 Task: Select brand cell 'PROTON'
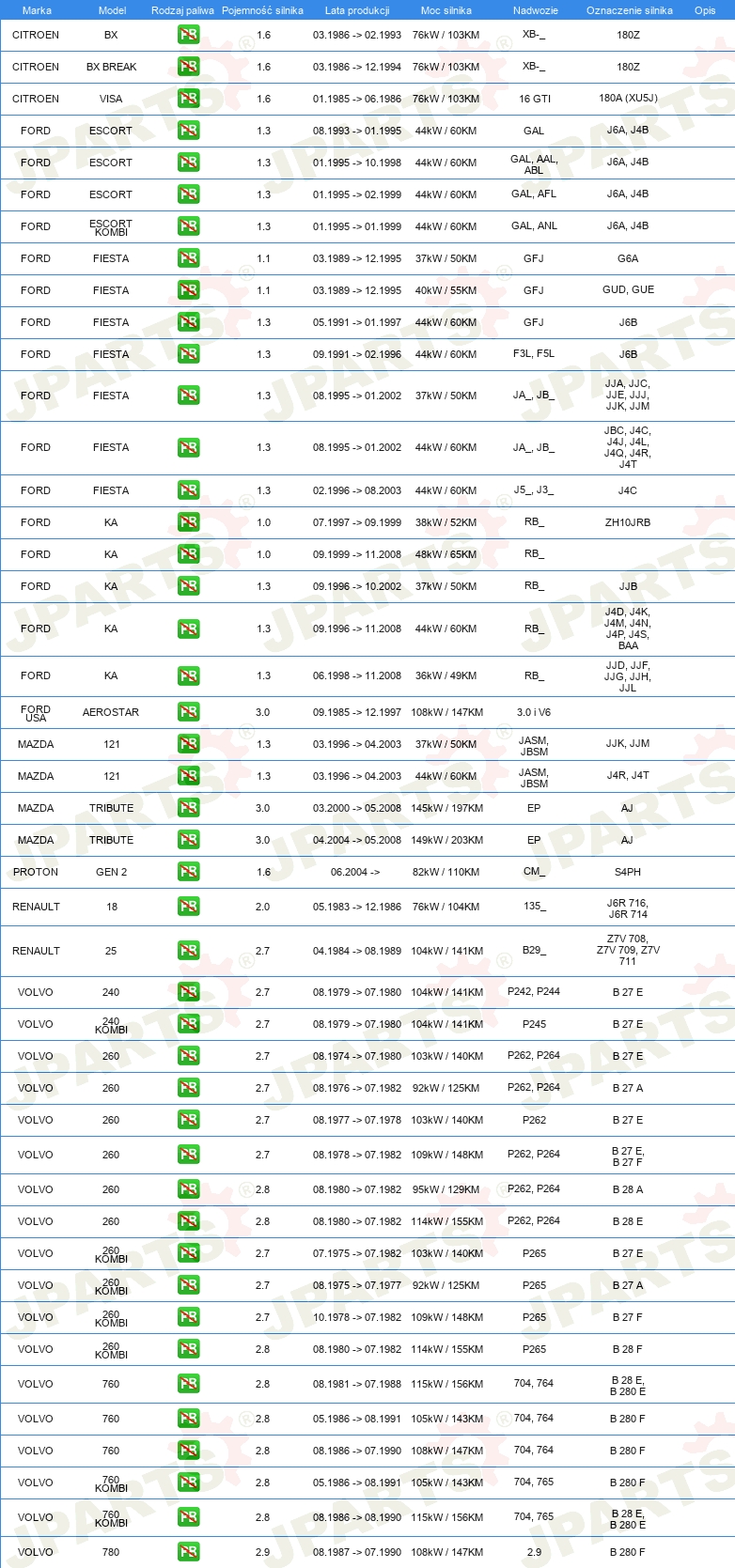[36, 872]
